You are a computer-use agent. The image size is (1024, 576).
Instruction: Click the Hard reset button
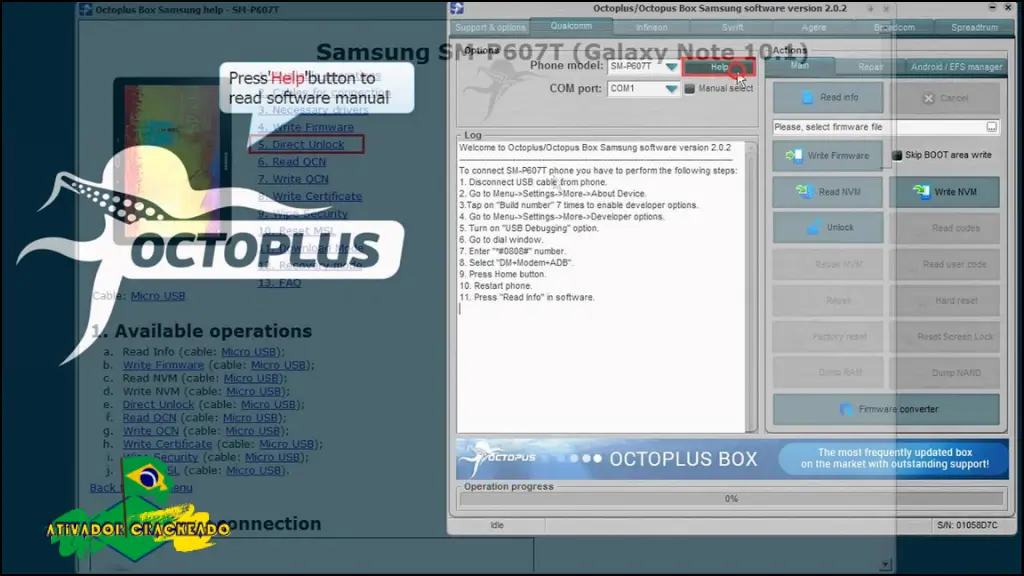tap(944, 300)
